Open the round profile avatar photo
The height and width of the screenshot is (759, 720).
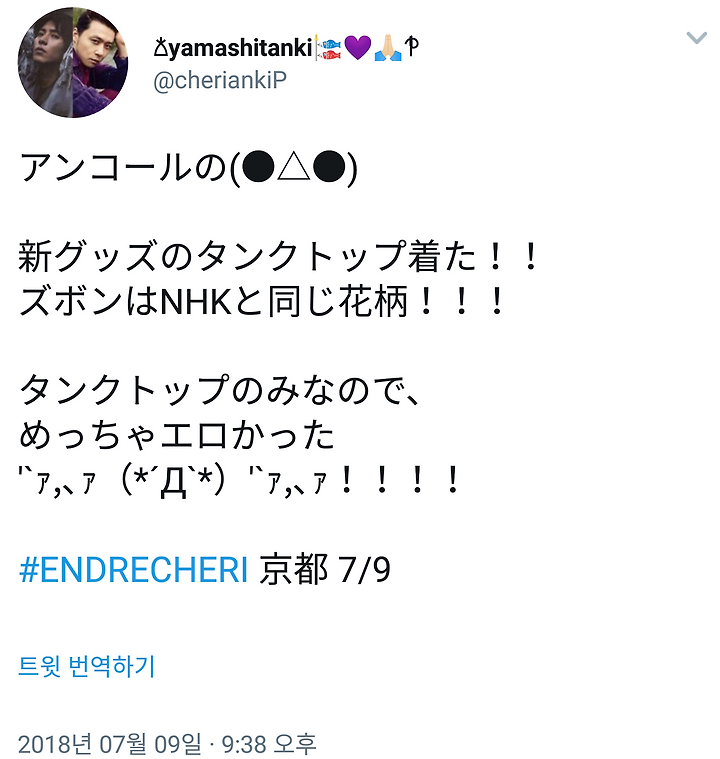(73, 62)
